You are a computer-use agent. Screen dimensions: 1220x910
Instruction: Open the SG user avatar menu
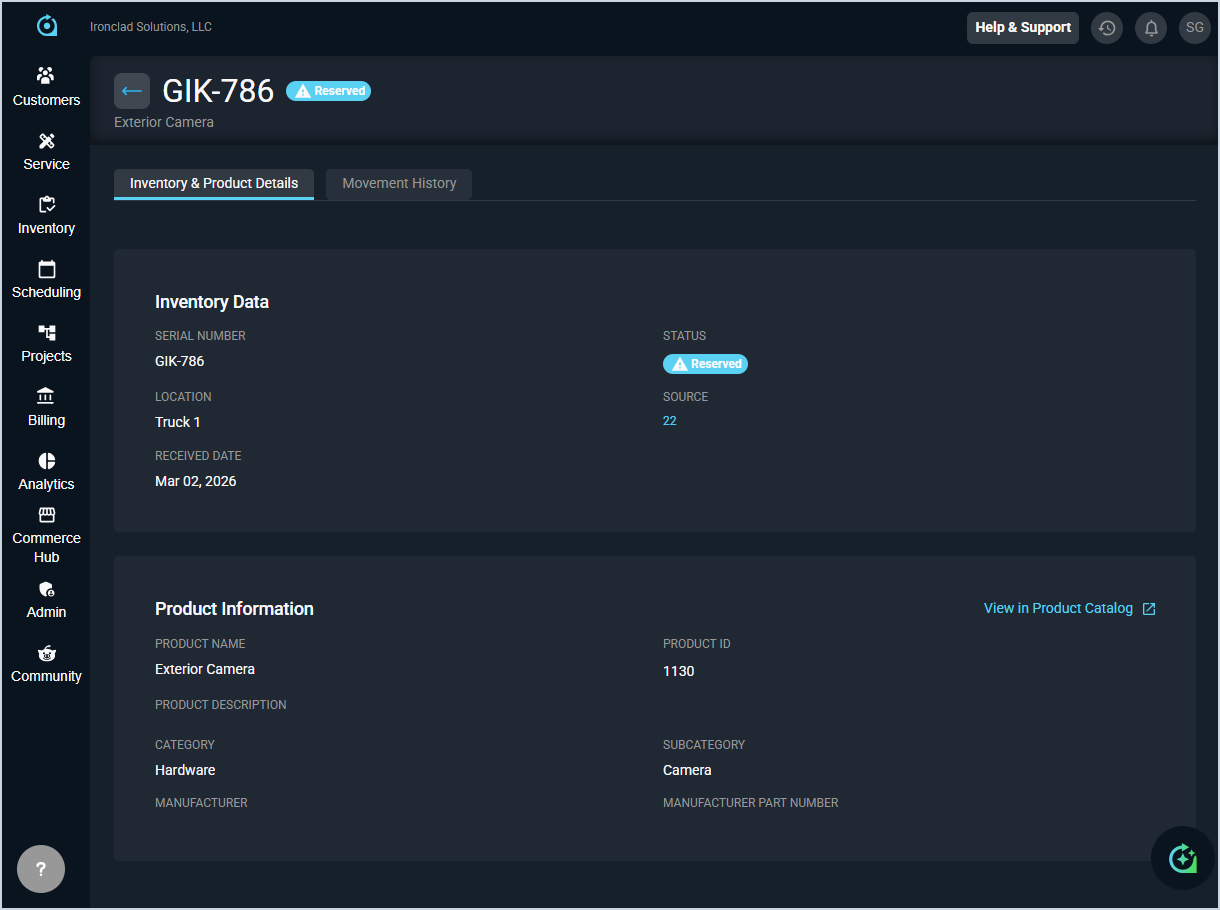pos(1195,28)
